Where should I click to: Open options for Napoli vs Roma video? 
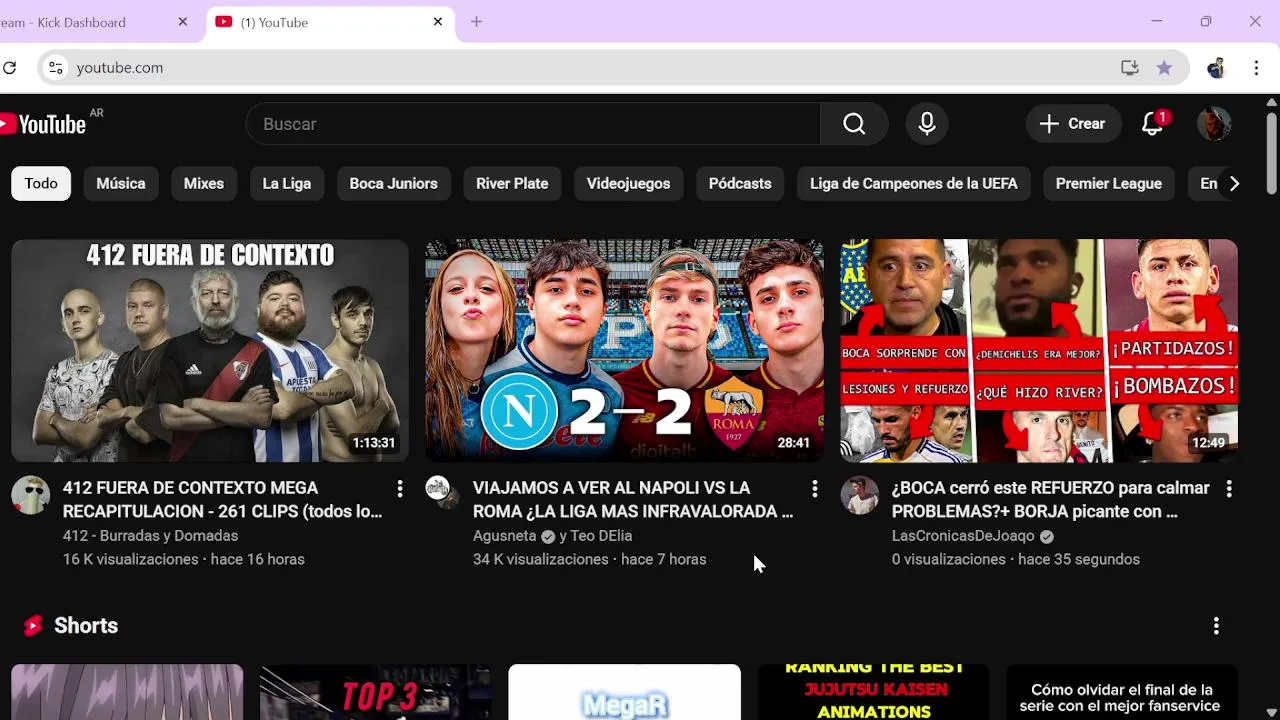click(x=814, y=488)
